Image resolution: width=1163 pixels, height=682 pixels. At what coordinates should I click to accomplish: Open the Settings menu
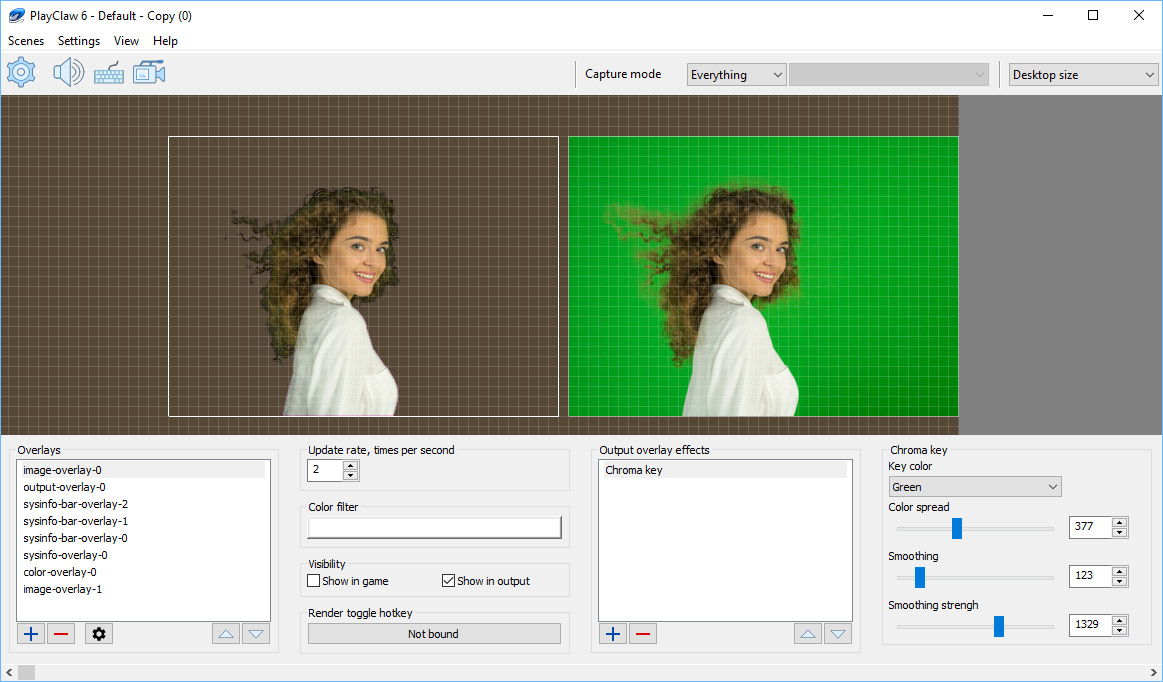(78, 41)
